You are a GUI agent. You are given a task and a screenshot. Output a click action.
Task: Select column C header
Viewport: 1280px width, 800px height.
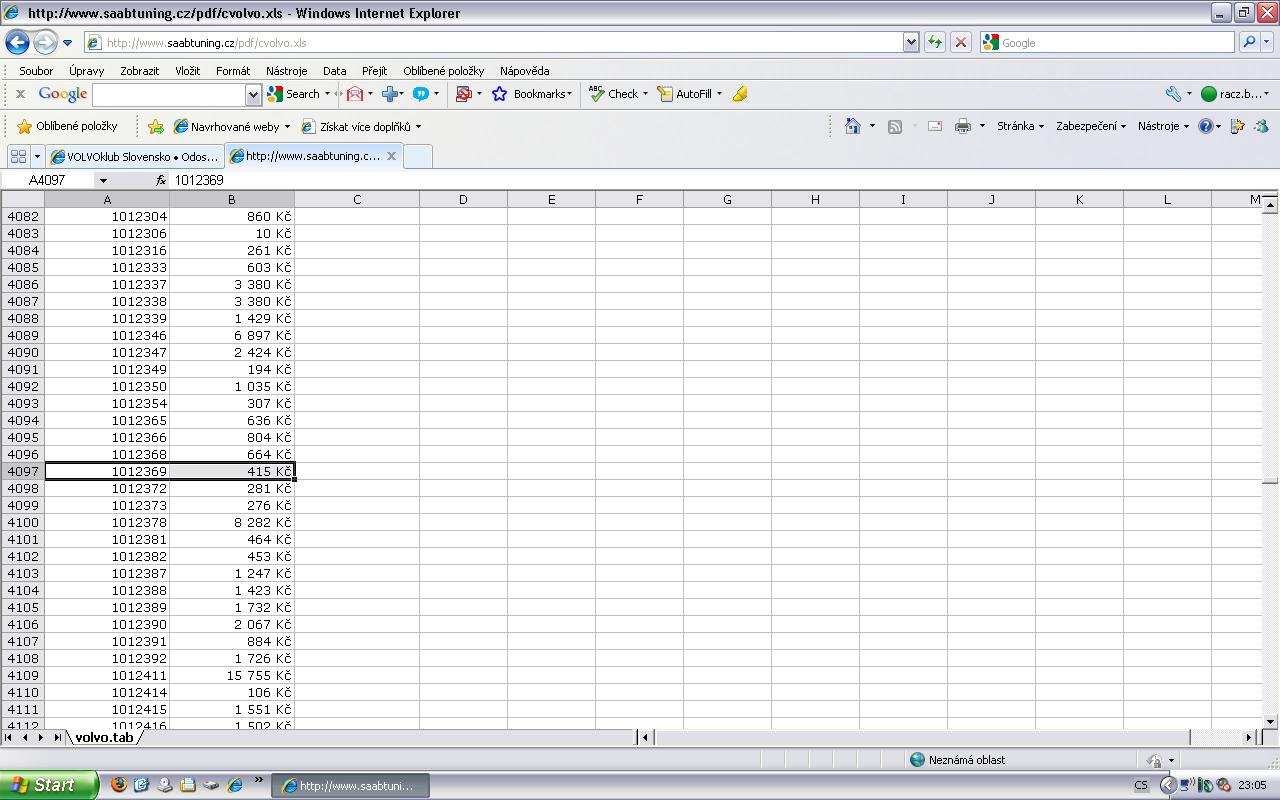tap(357, 199)
